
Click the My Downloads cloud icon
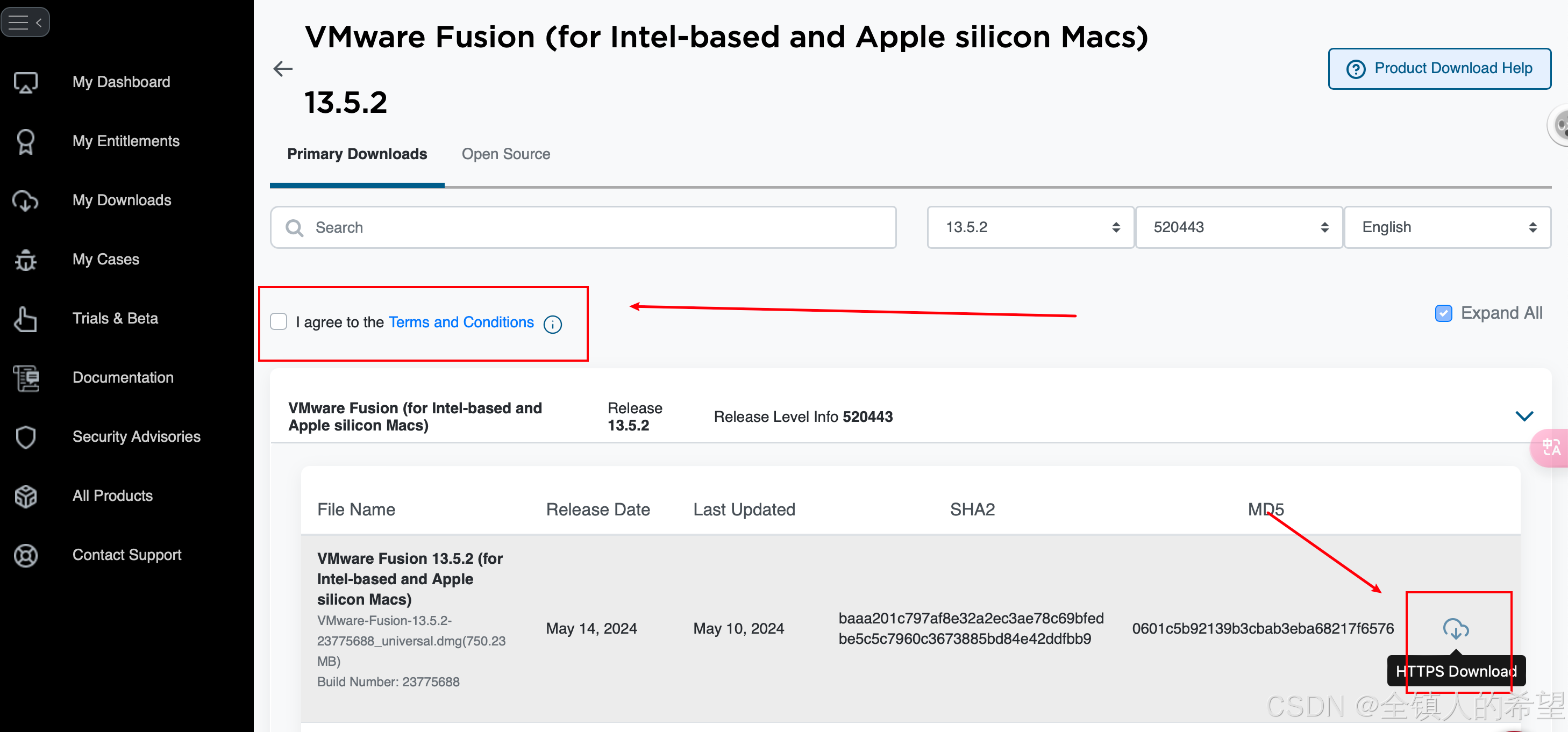26,201
